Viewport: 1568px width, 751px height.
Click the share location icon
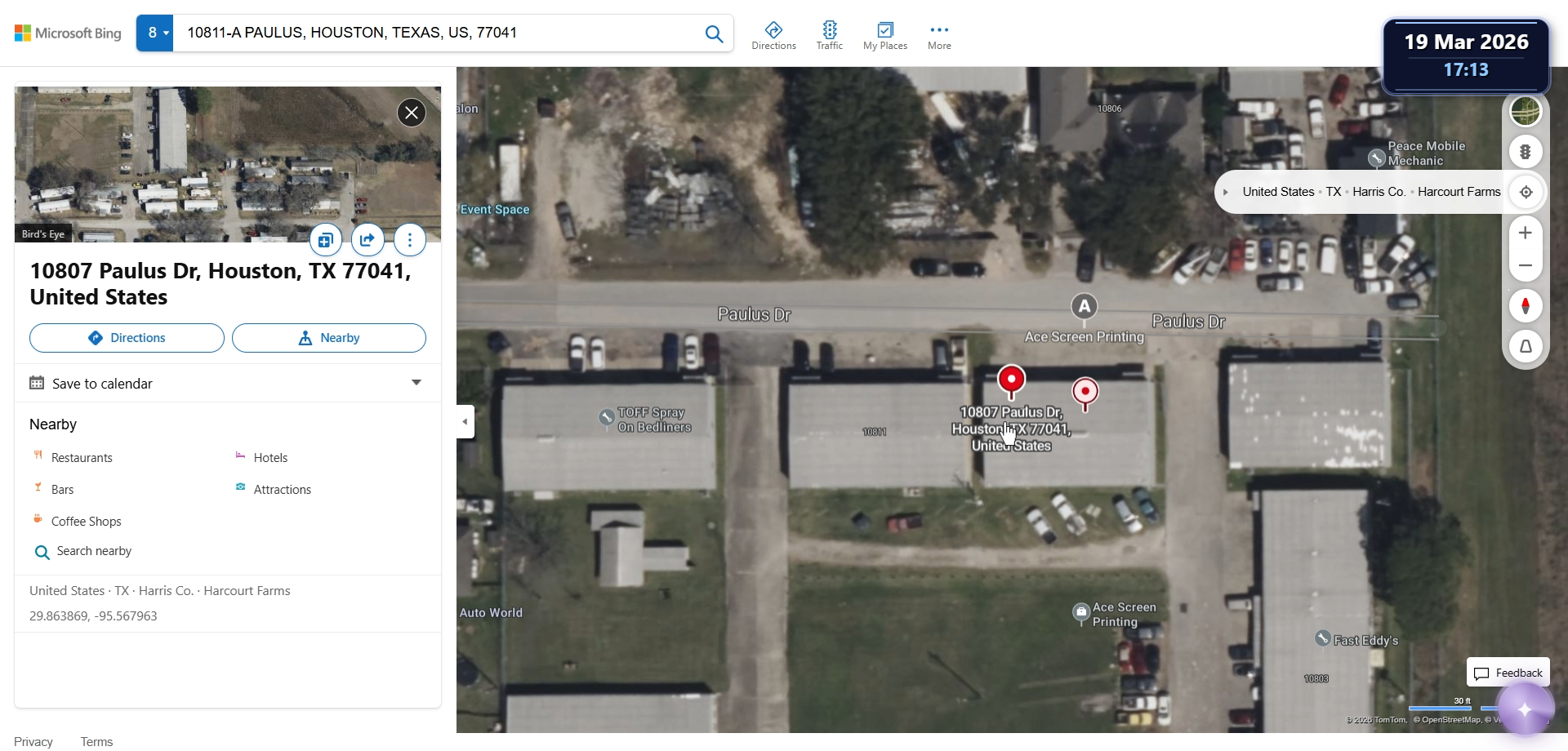[367, 240]
